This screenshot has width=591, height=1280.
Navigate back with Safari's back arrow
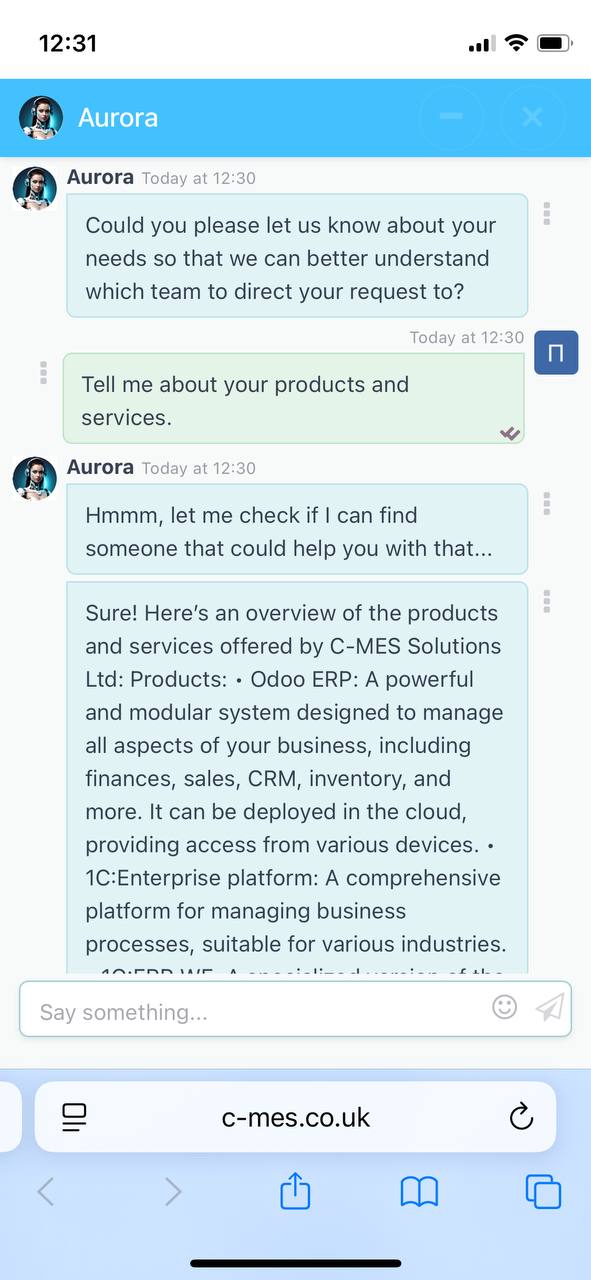pos(47,1191)
